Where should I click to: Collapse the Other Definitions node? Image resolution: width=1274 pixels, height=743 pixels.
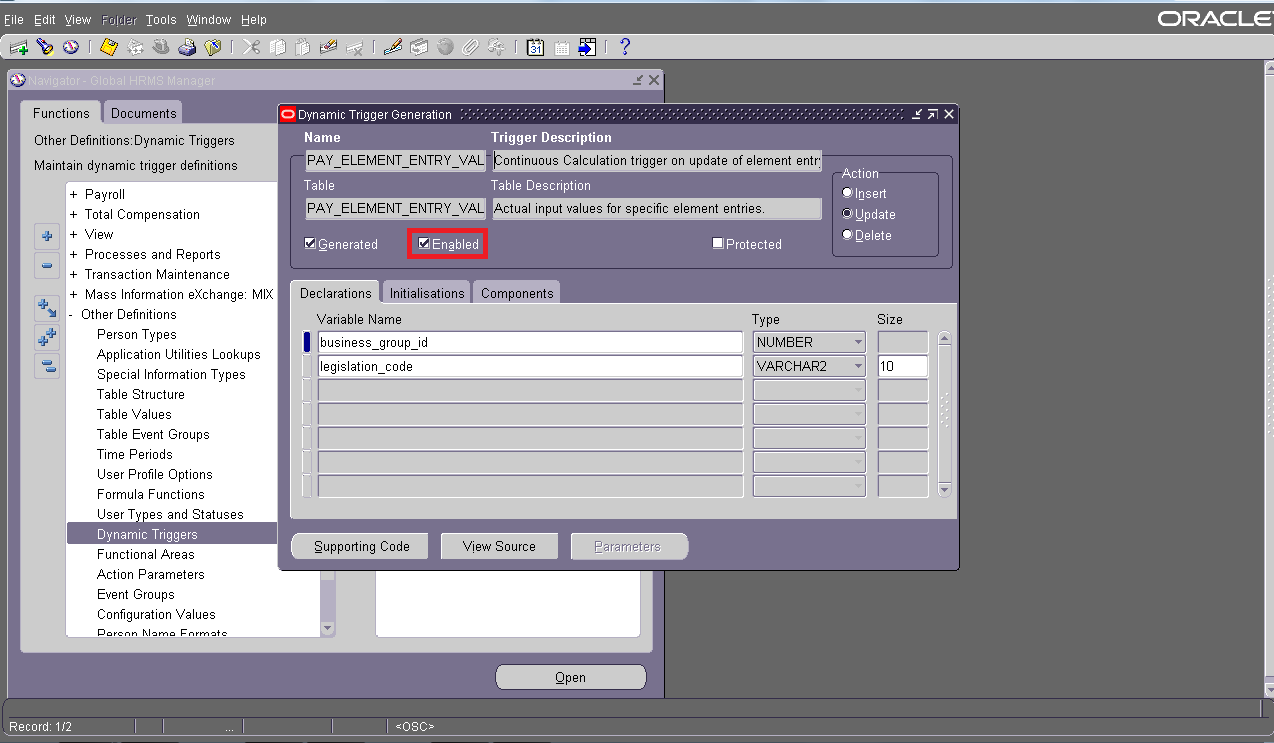pos(72,314)
